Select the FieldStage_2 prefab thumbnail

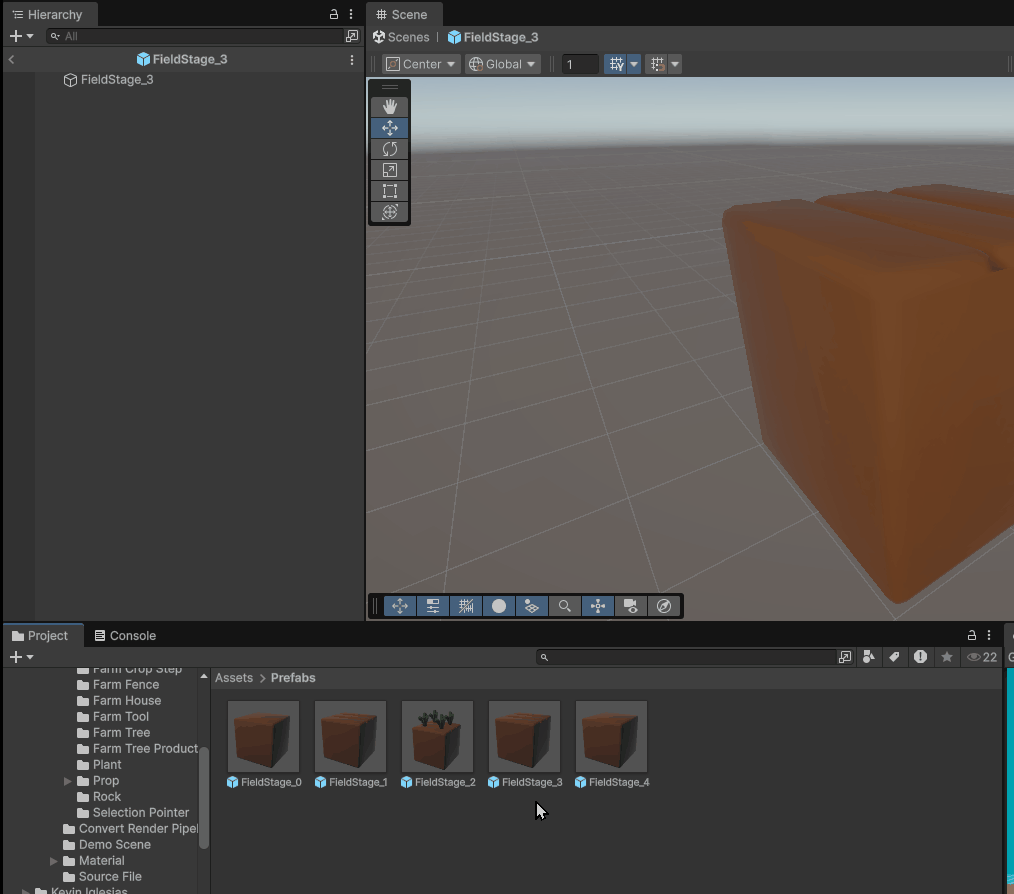pyautogui.click(x=437, y=736)
